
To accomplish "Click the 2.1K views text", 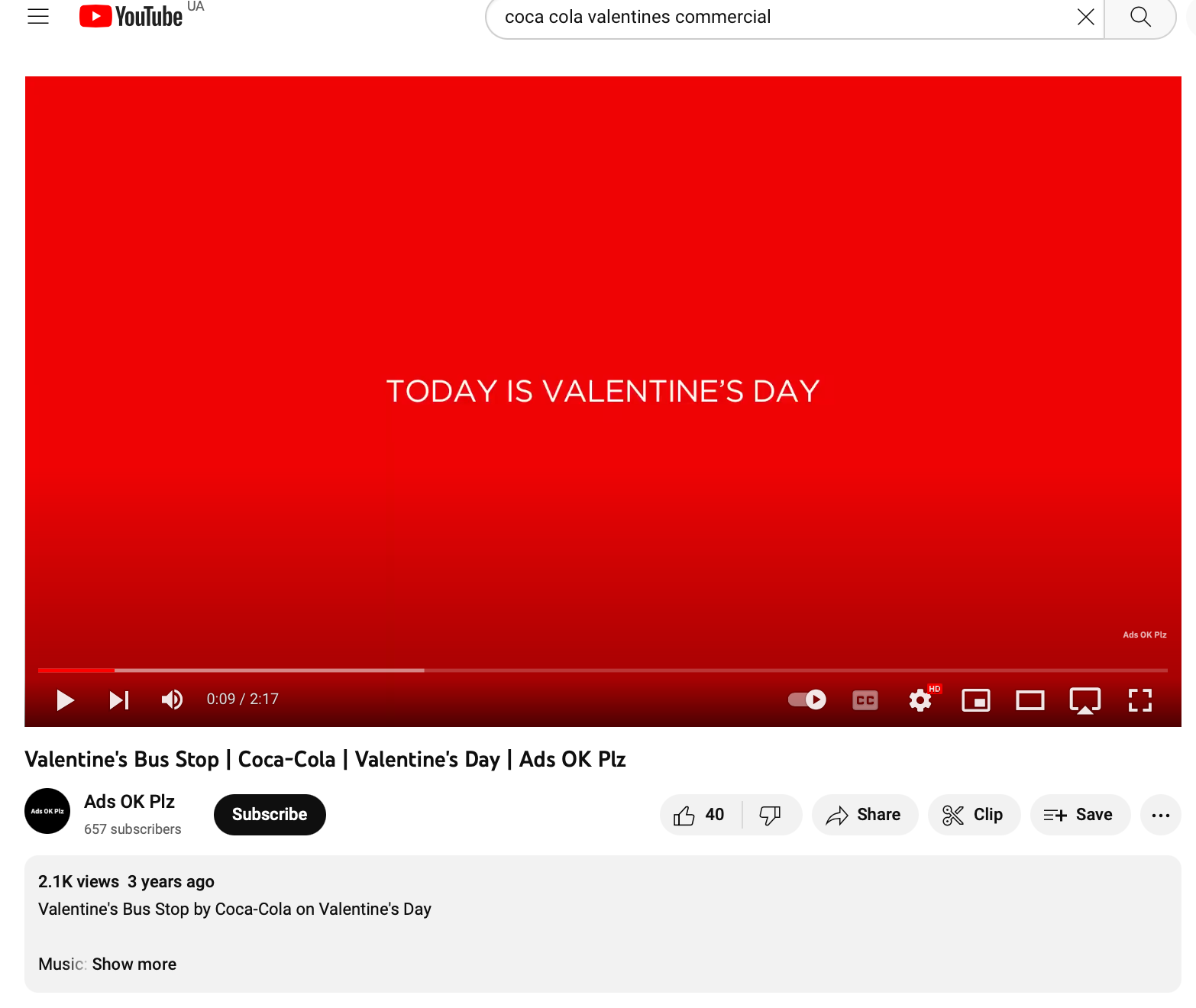I will 79,882.
